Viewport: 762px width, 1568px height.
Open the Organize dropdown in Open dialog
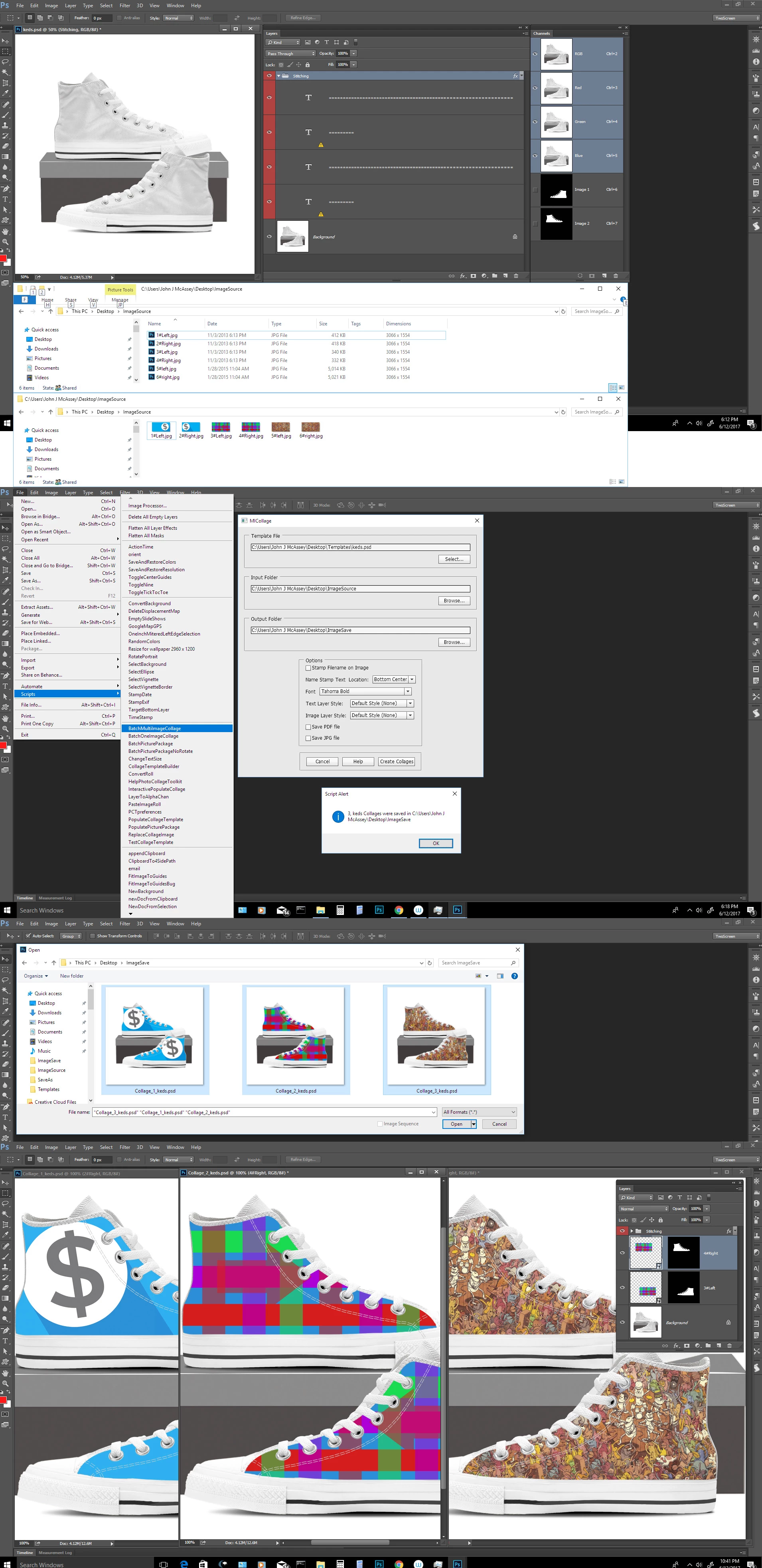click(36, 976)
